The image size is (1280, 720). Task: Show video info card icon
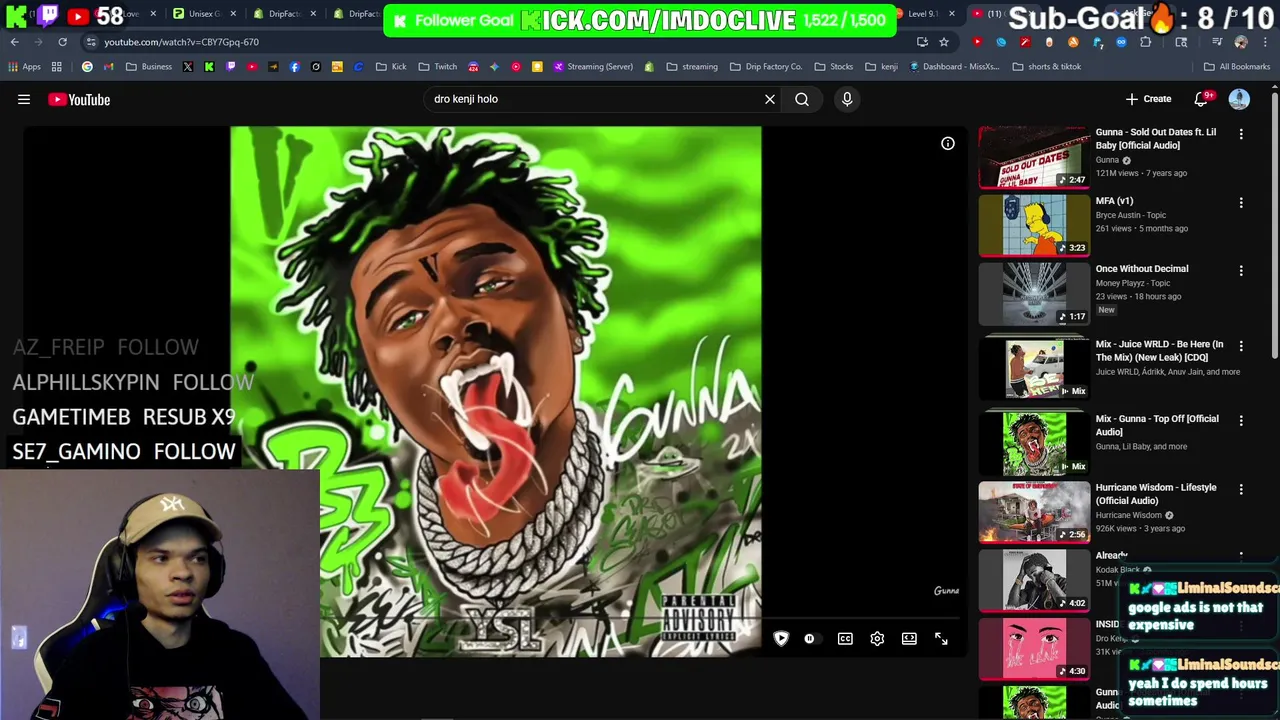click(948, 143)
